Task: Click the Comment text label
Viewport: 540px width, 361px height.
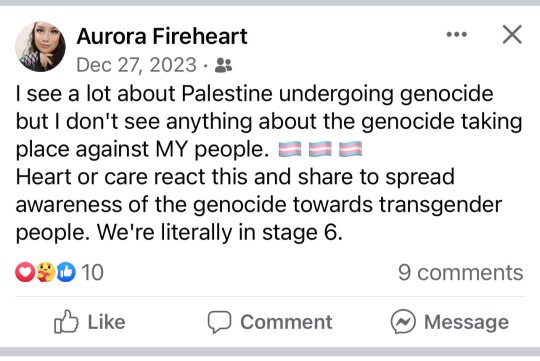Action: [286, 322]
